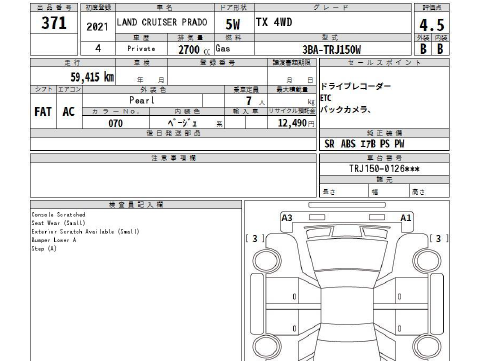Select the mileage 59,415 km
Viewport: 481px width, 361px height.
pyautogui.click(x=92, y=77)
